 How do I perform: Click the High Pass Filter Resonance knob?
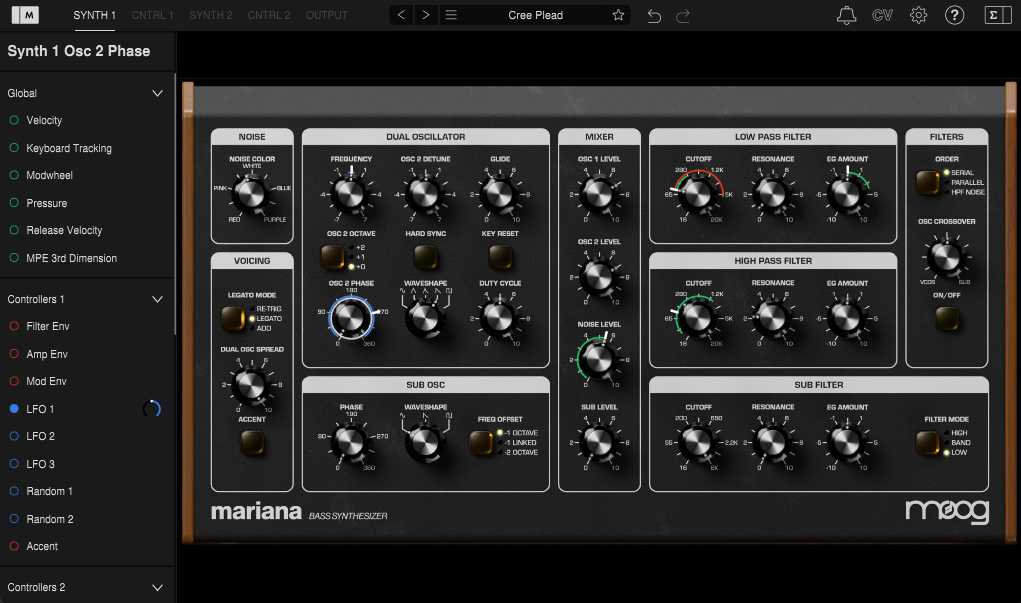coord(773,318)
